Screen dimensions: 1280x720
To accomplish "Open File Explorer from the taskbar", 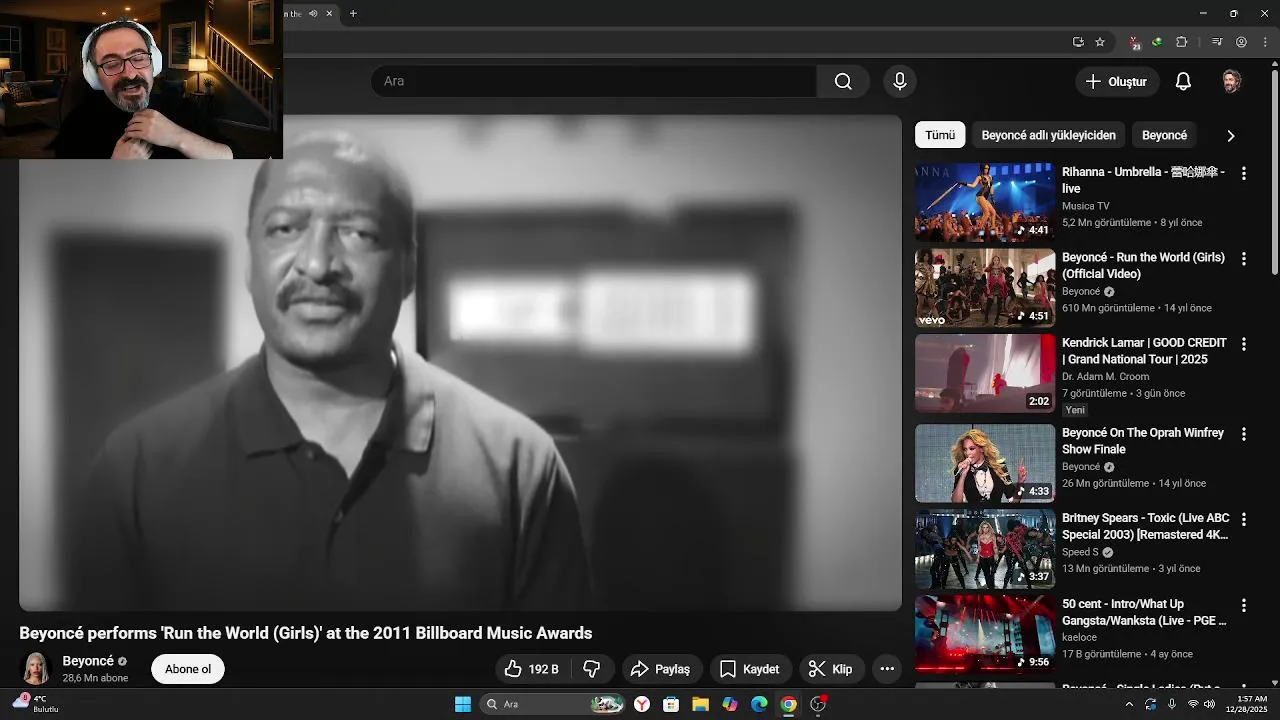I will (700, 704).
